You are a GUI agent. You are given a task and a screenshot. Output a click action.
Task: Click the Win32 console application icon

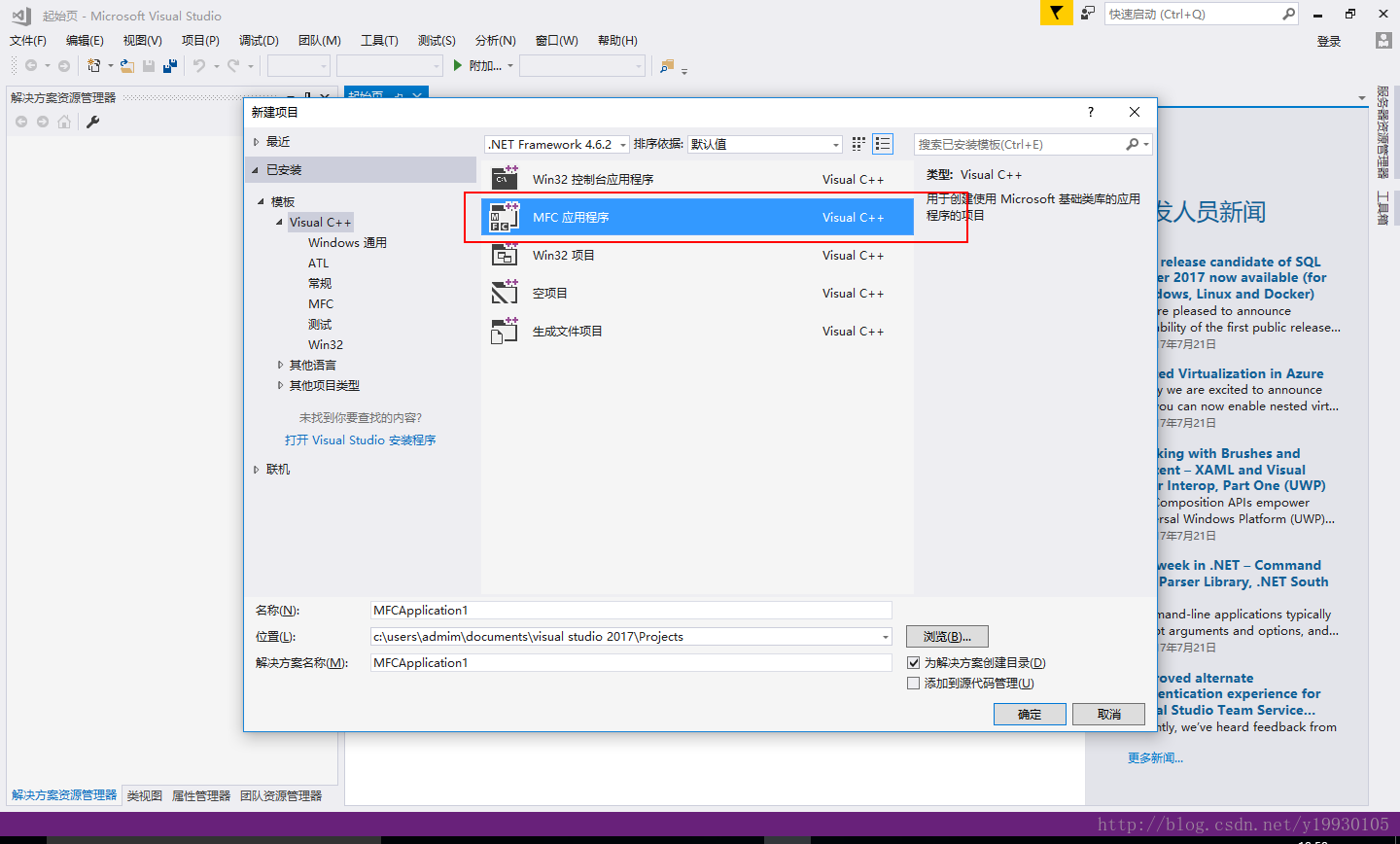point(505,179)
